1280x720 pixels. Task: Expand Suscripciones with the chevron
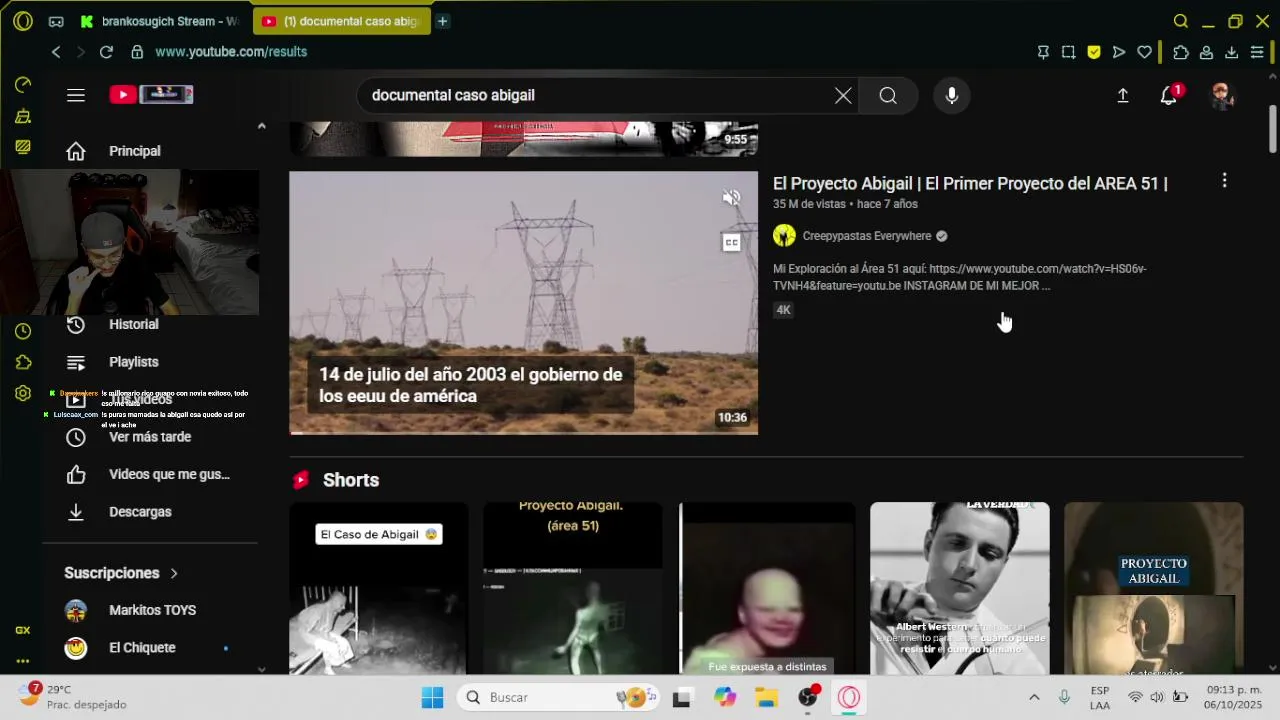(173, 573)
